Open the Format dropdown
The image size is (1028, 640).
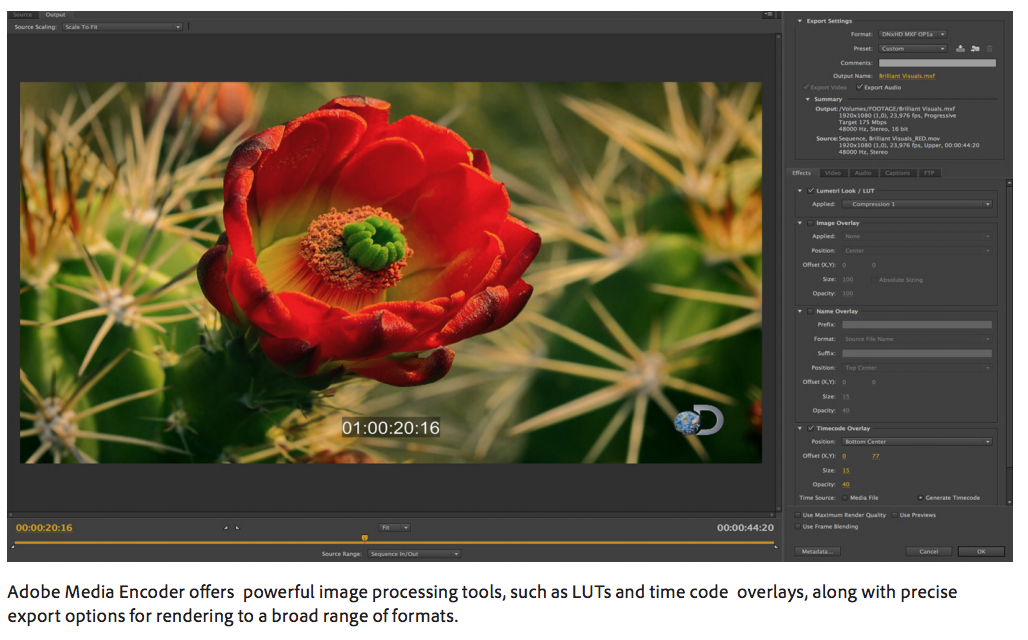pyautogui.click(x=912, y=34)
